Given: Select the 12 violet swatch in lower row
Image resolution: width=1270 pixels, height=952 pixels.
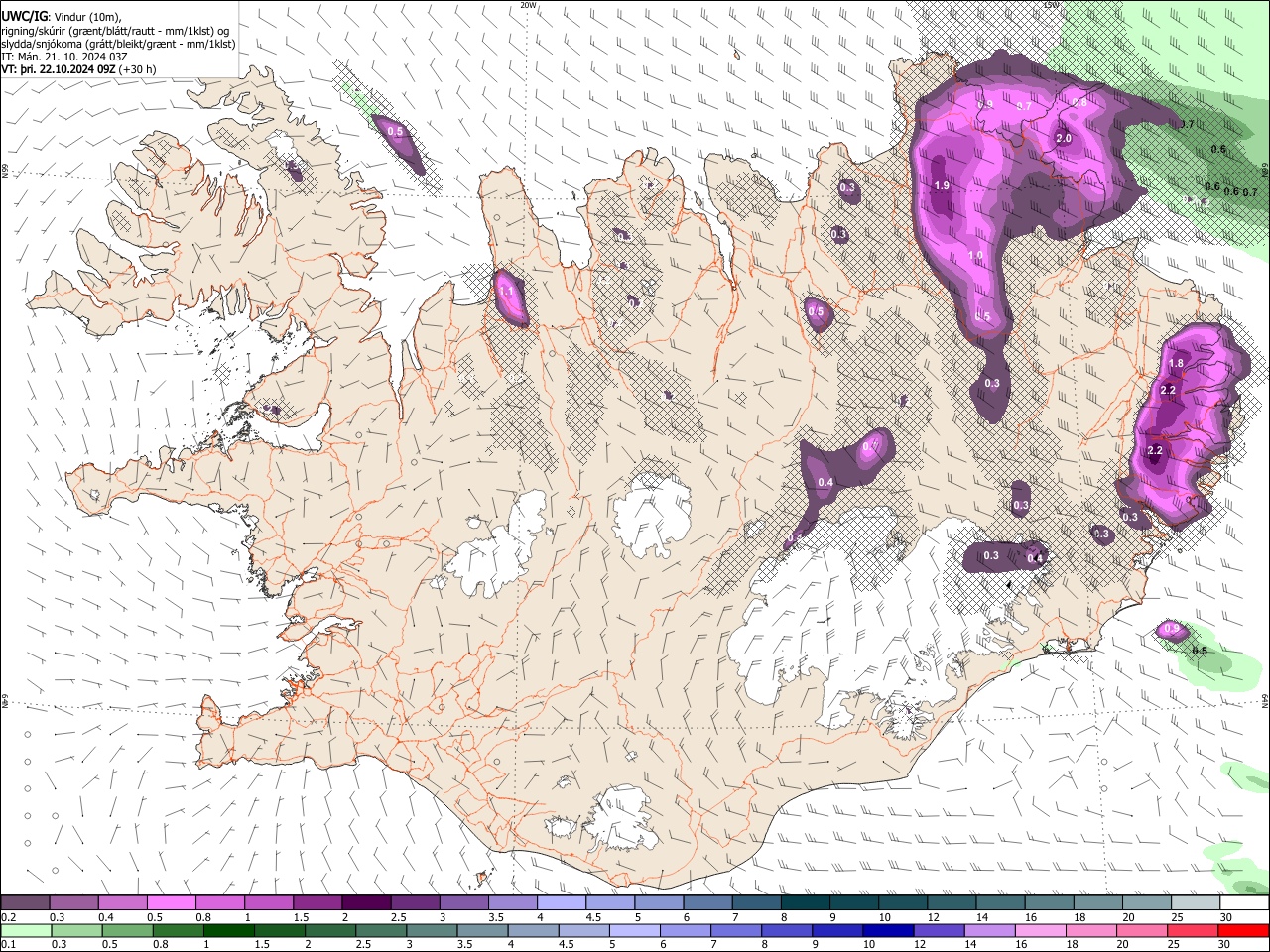Looking at the screenshot, I should click(938, 930).
